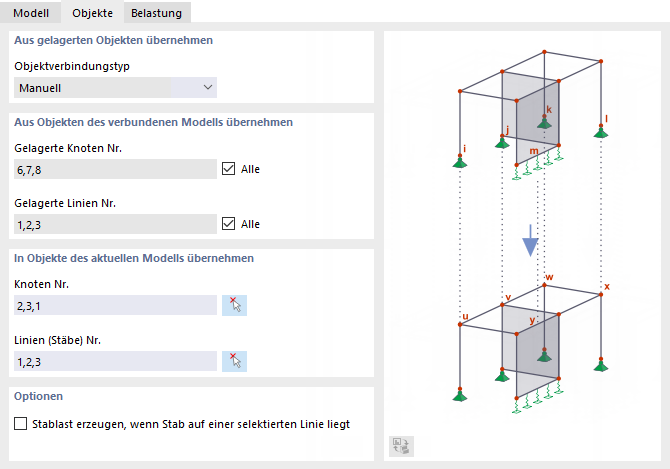Image resolution: width=670 pixels, height=469 pixels.
Task: Click the Gelagerte Linien Nr. input field
Action: tap(115, 224)
